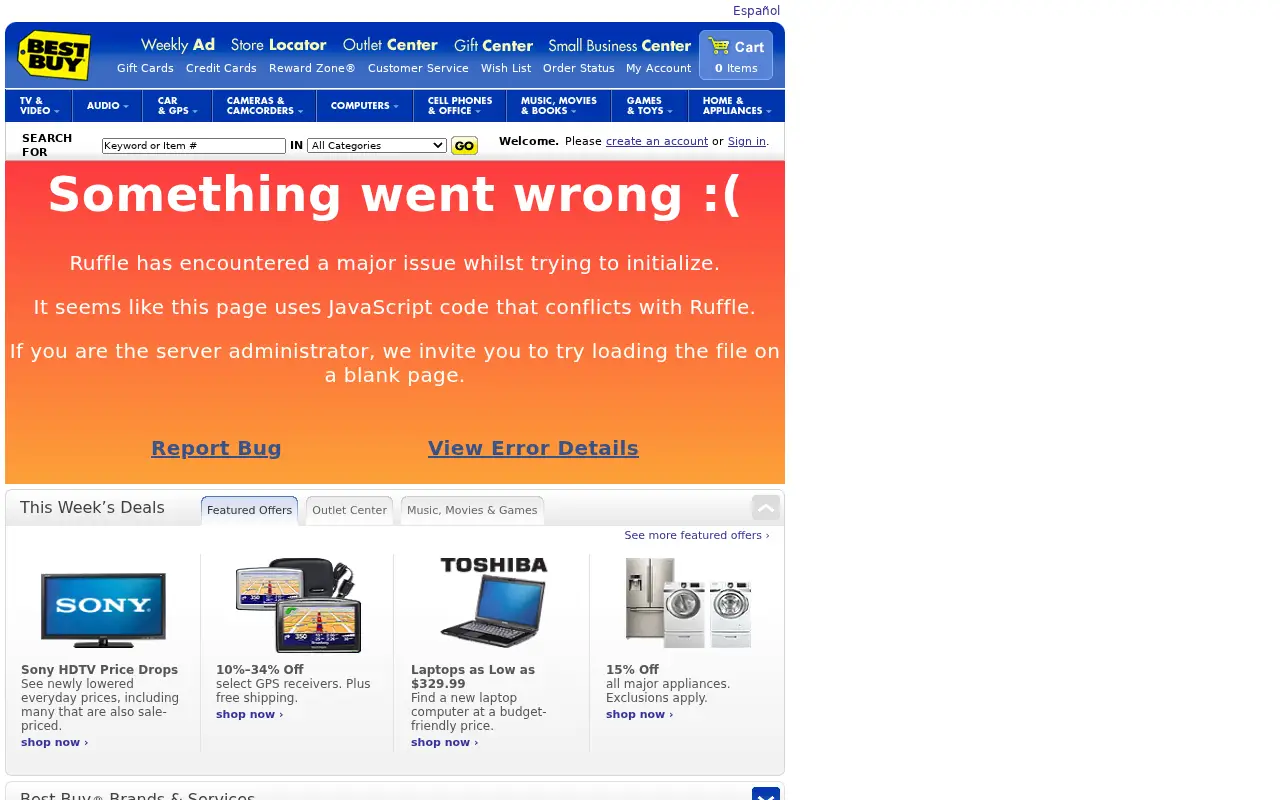Click the Keyword or Item search field
This screenshot has height=800, width=1280.
click(x=194, y=146)
